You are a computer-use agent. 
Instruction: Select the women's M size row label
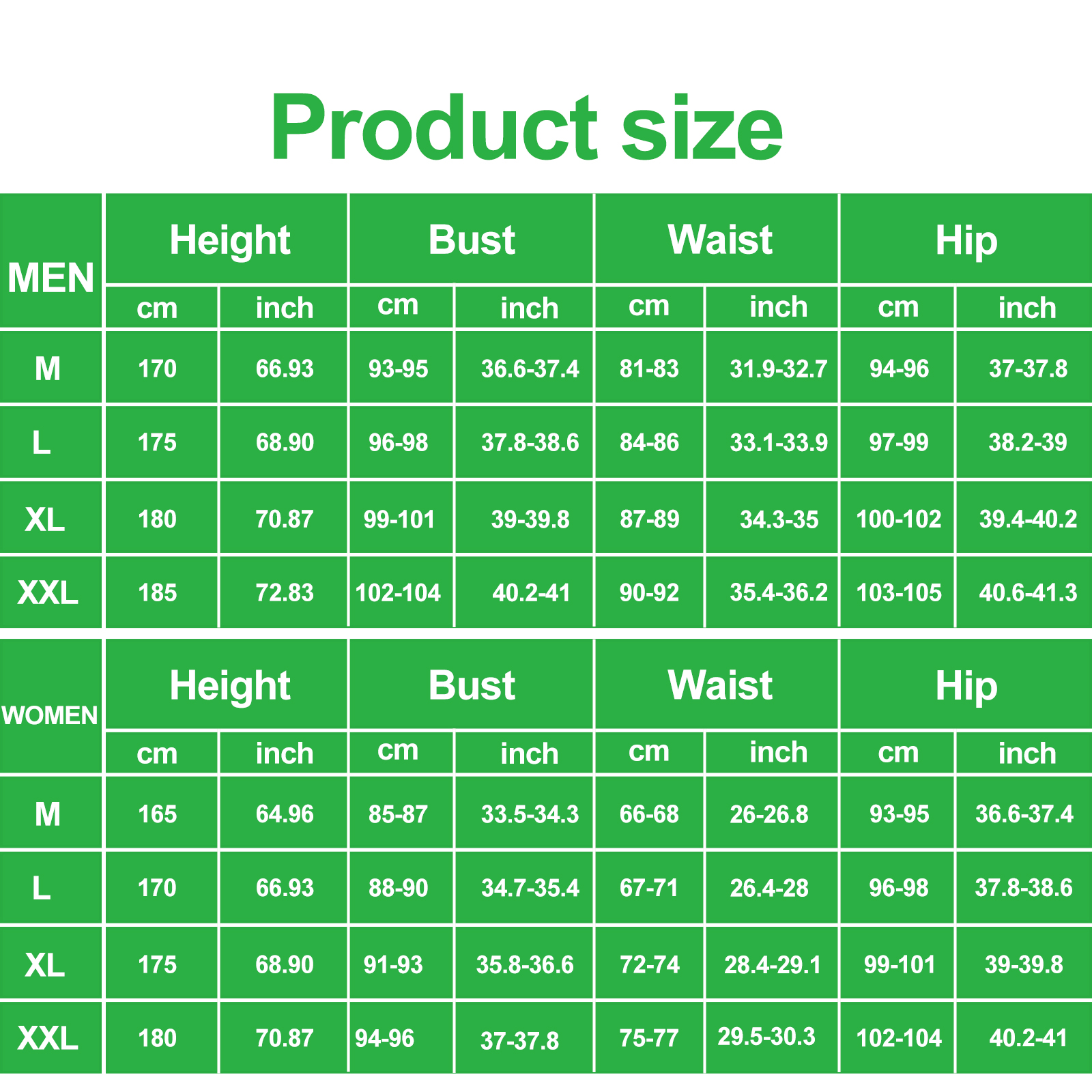coord(48,814)
